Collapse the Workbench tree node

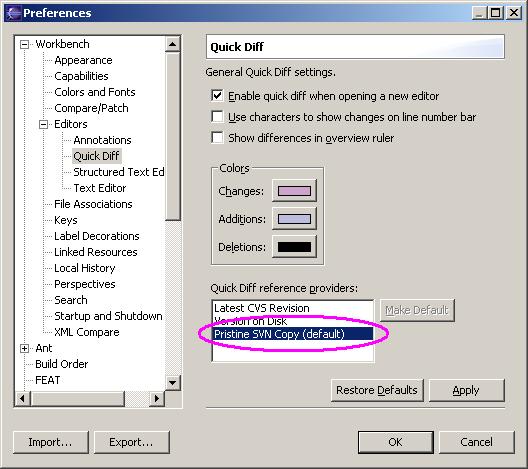coord(24,44)
